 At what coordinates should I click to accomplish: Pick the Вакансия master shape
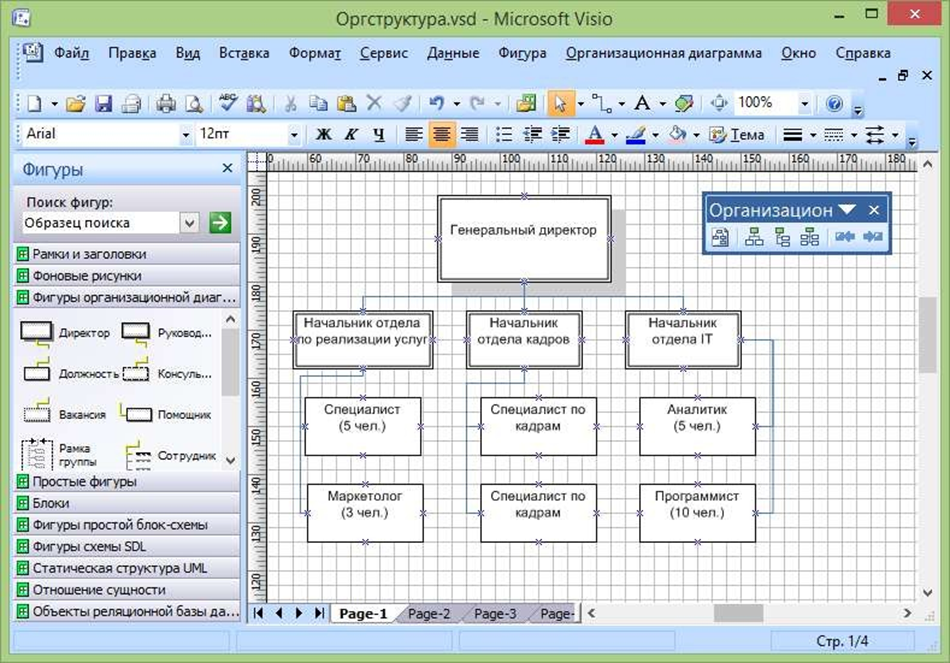64,413
